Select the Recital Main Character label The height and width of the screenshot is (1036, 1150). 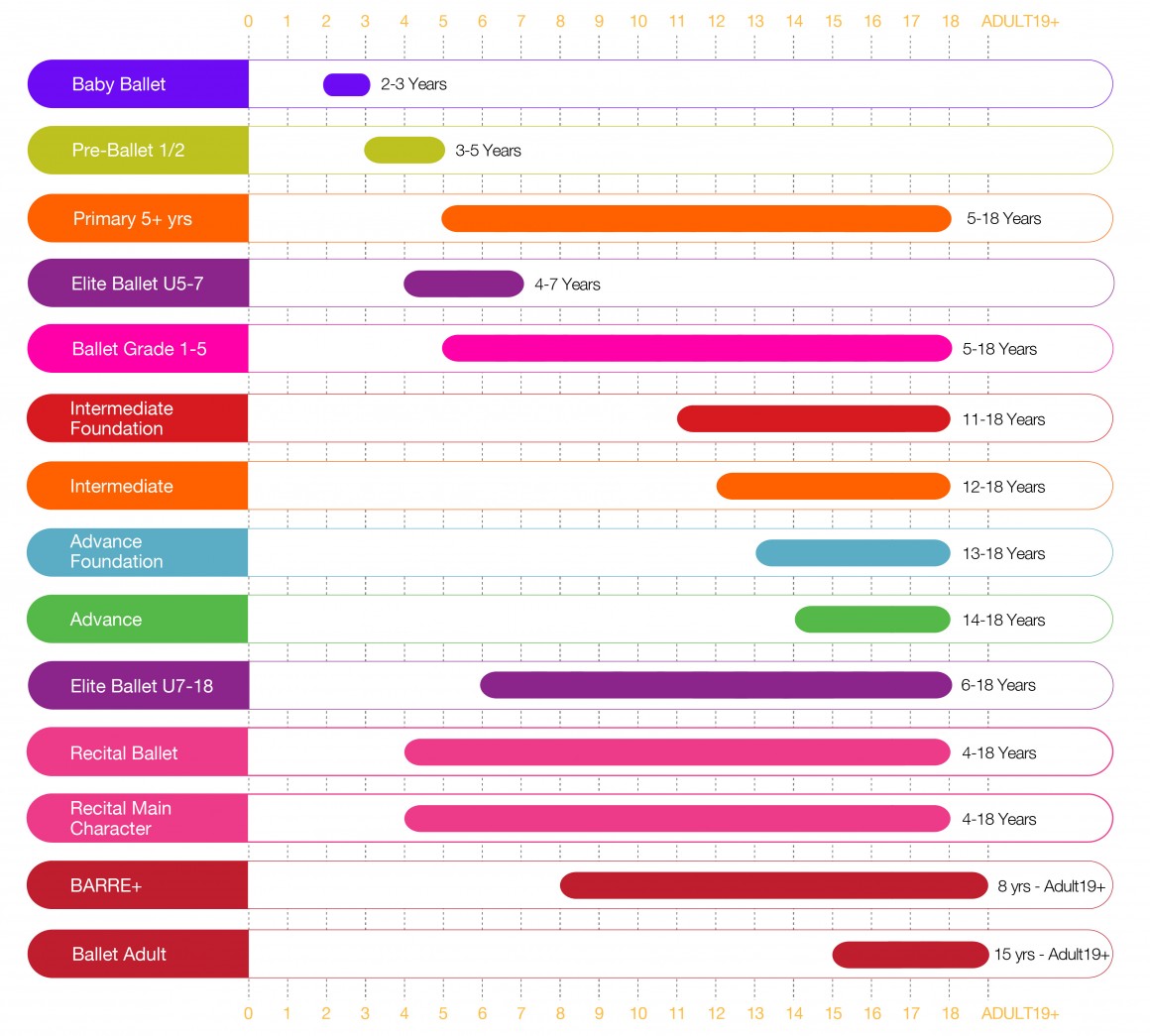(120, 819)
